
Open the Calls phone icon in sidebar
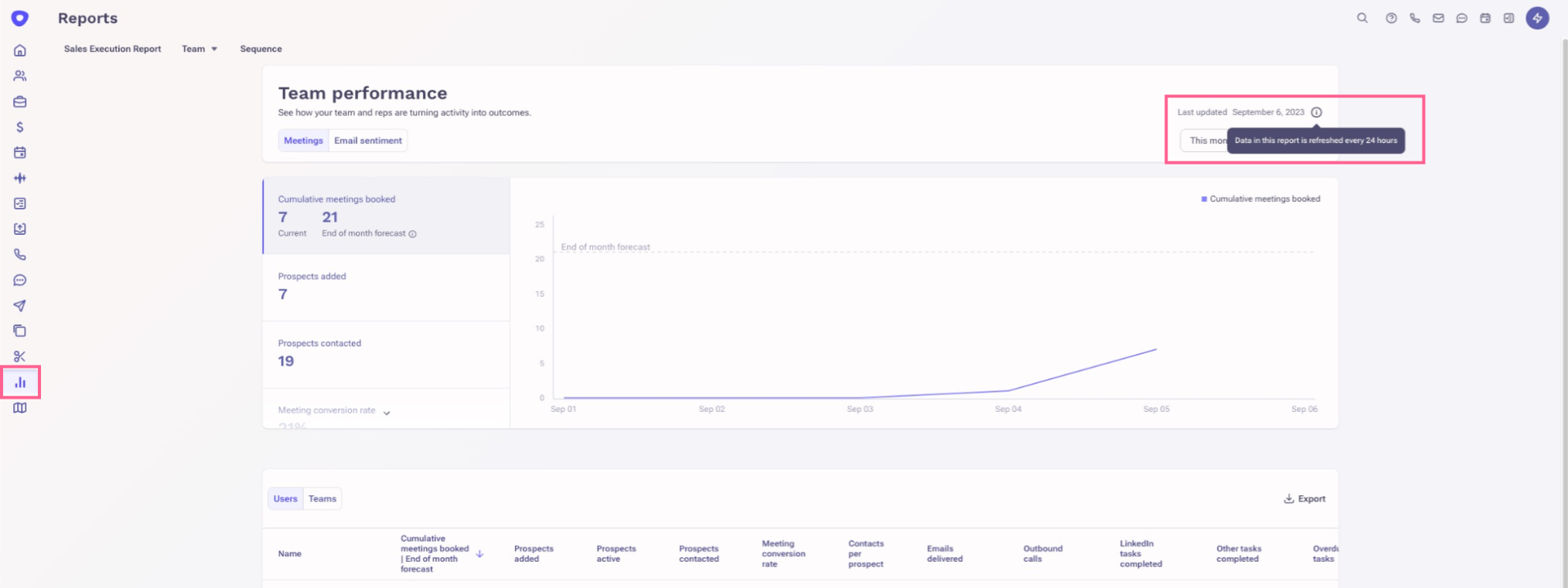pyautogui.click(x=20, y=254)
